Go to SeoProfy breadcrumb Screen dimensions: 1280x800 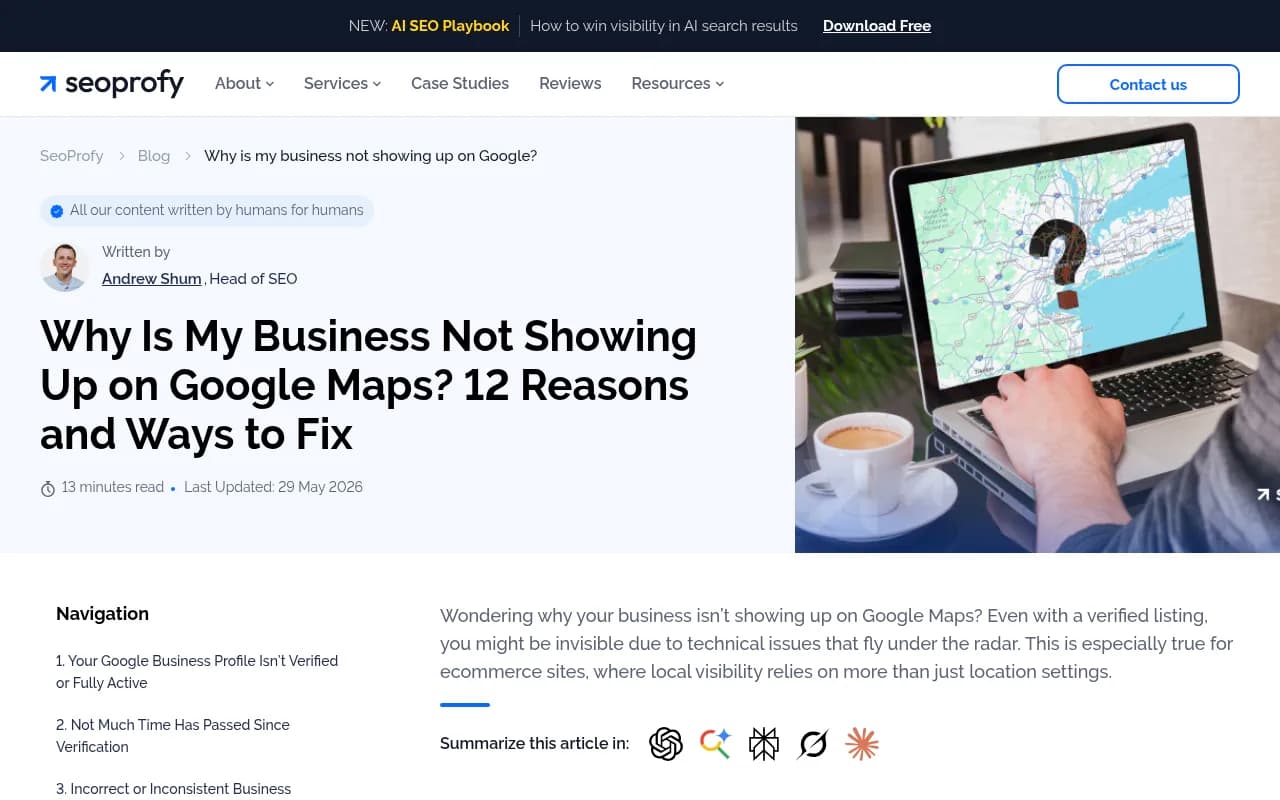[x=72, y=156]
